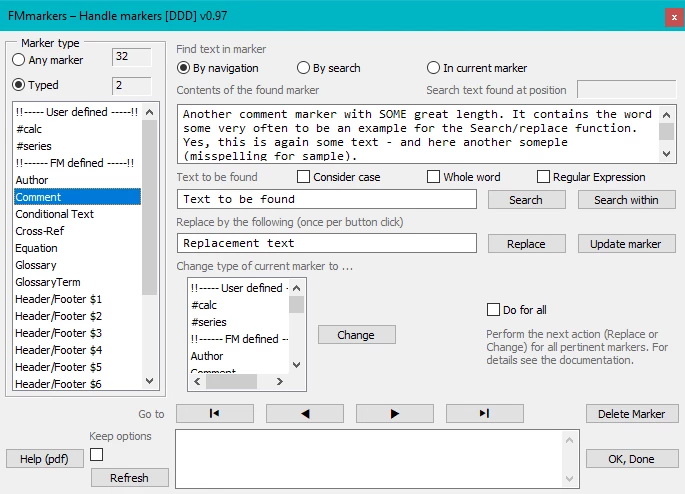Click vertical scrollbar thumb of Marker type list

149,207
